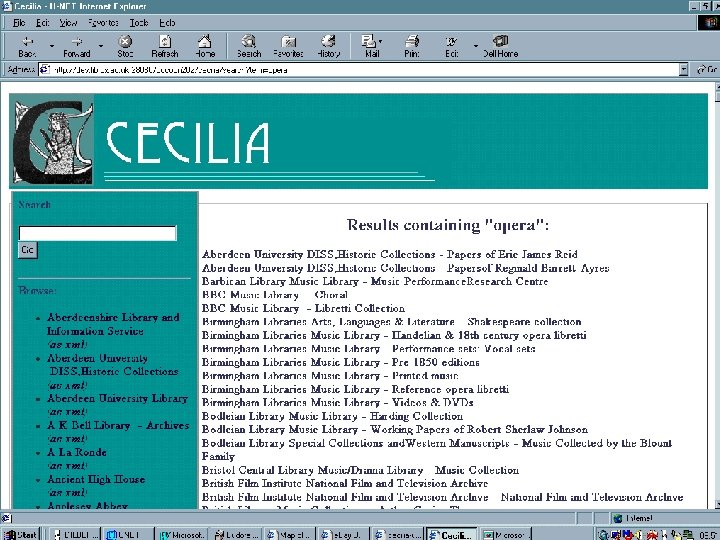
Task: Go to the Home page
Action: point(205,46)
